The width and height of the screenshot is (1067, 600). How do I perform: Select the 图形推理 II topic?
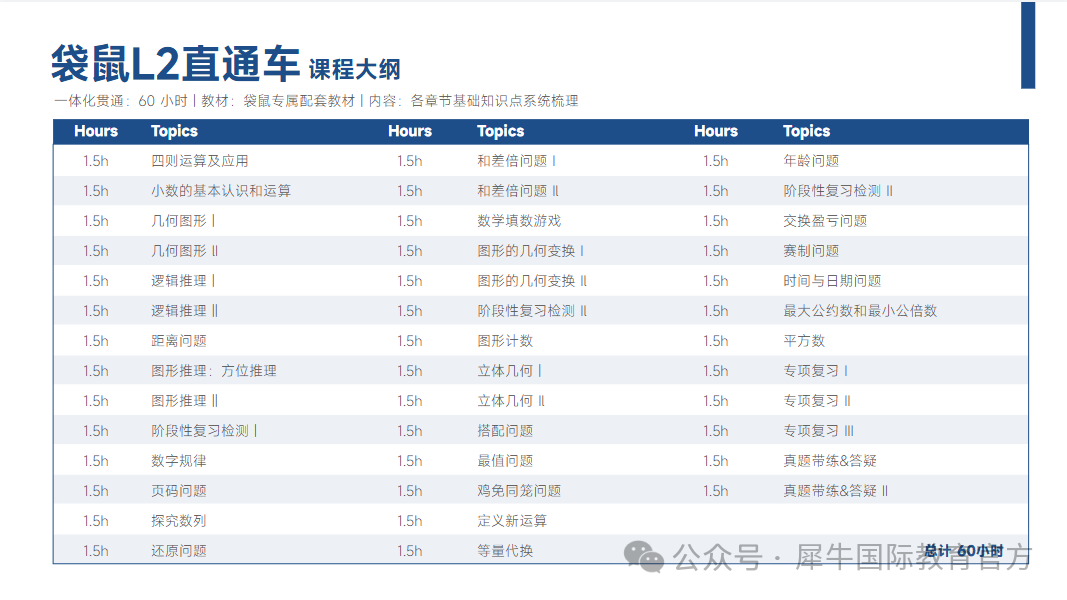click(x=184, y=401)
